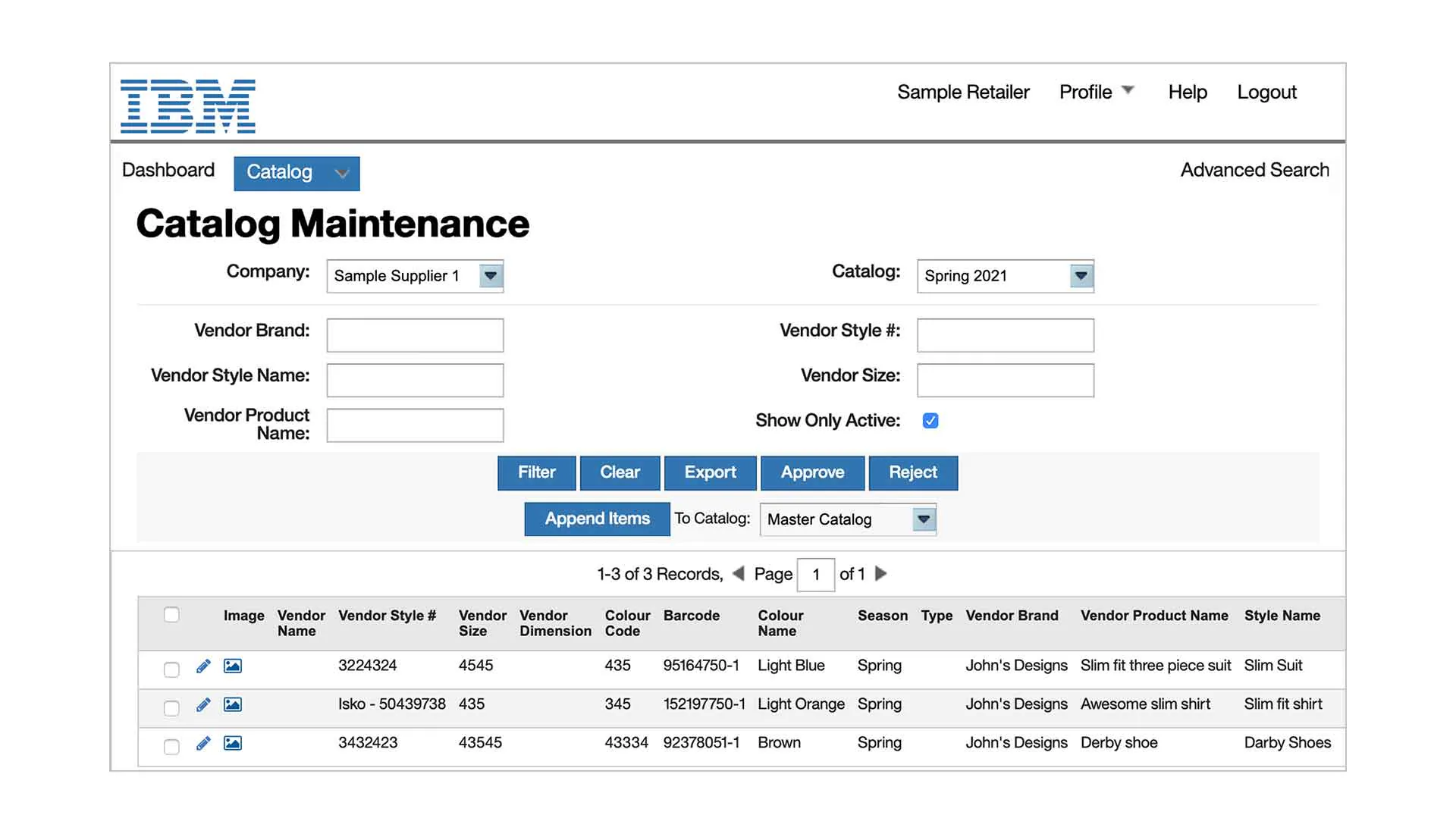Expand the Spring 2021 catalog dropdown
Screen dimensions: 1456x834
1081,276
